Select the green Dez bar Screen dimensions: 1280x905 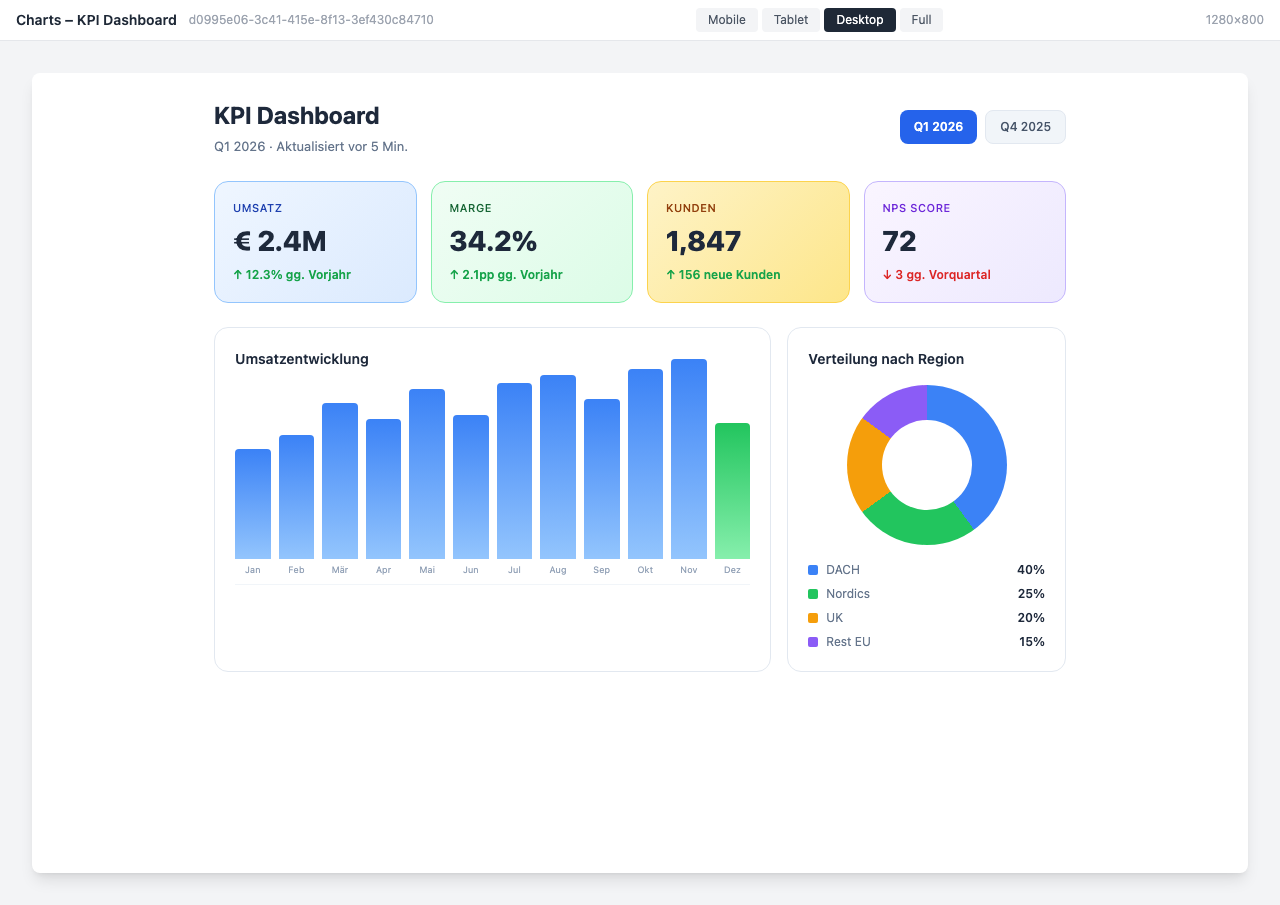coord(732,490)
